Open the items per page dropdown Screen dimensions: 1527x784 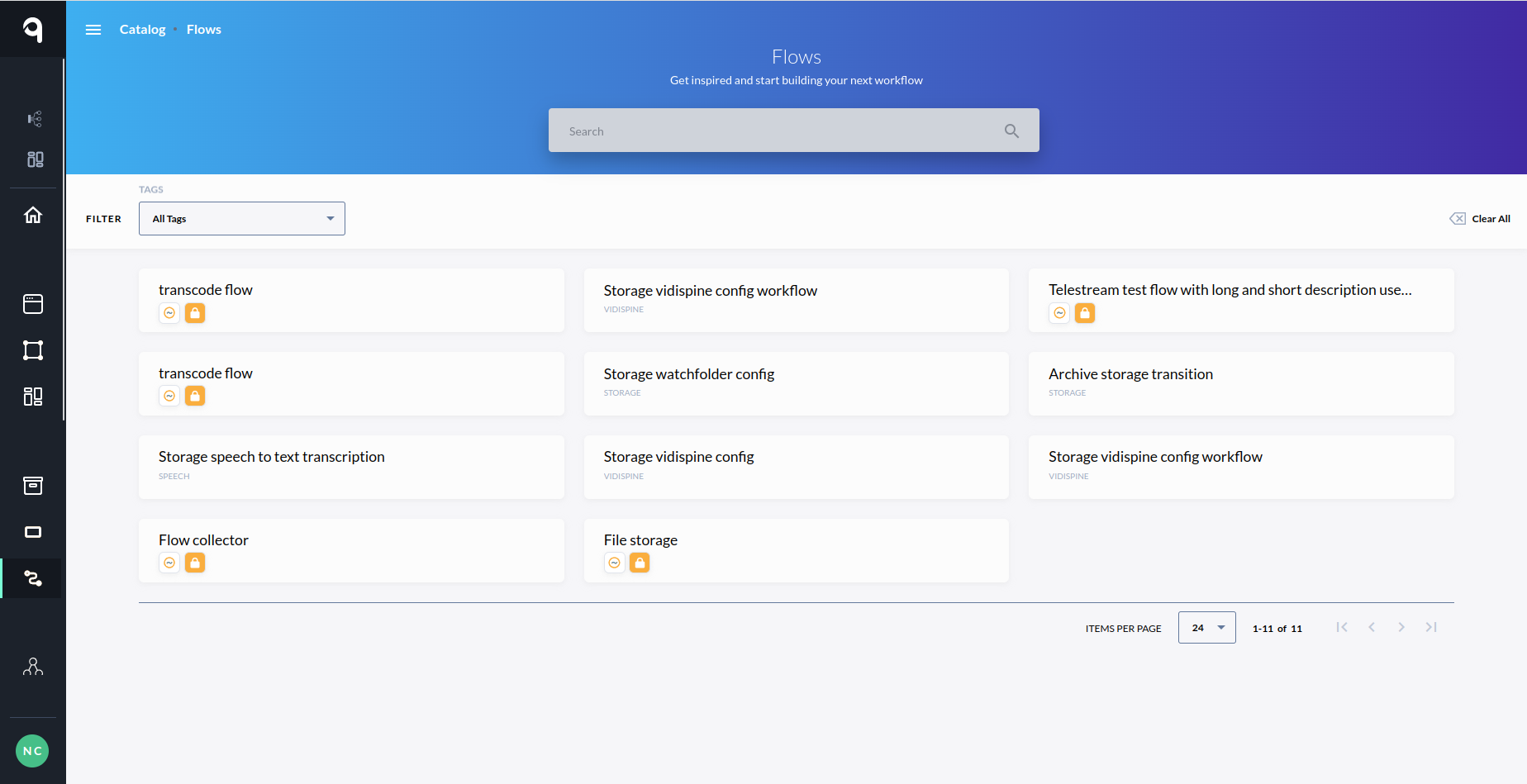point(1206,628)
